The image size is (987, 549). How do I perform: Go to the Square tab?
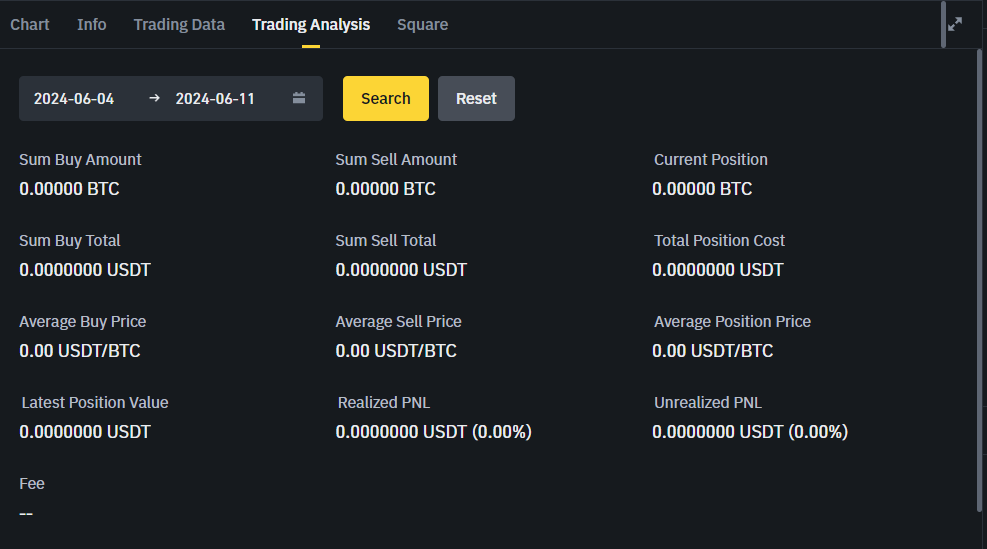tap(422, 25)
